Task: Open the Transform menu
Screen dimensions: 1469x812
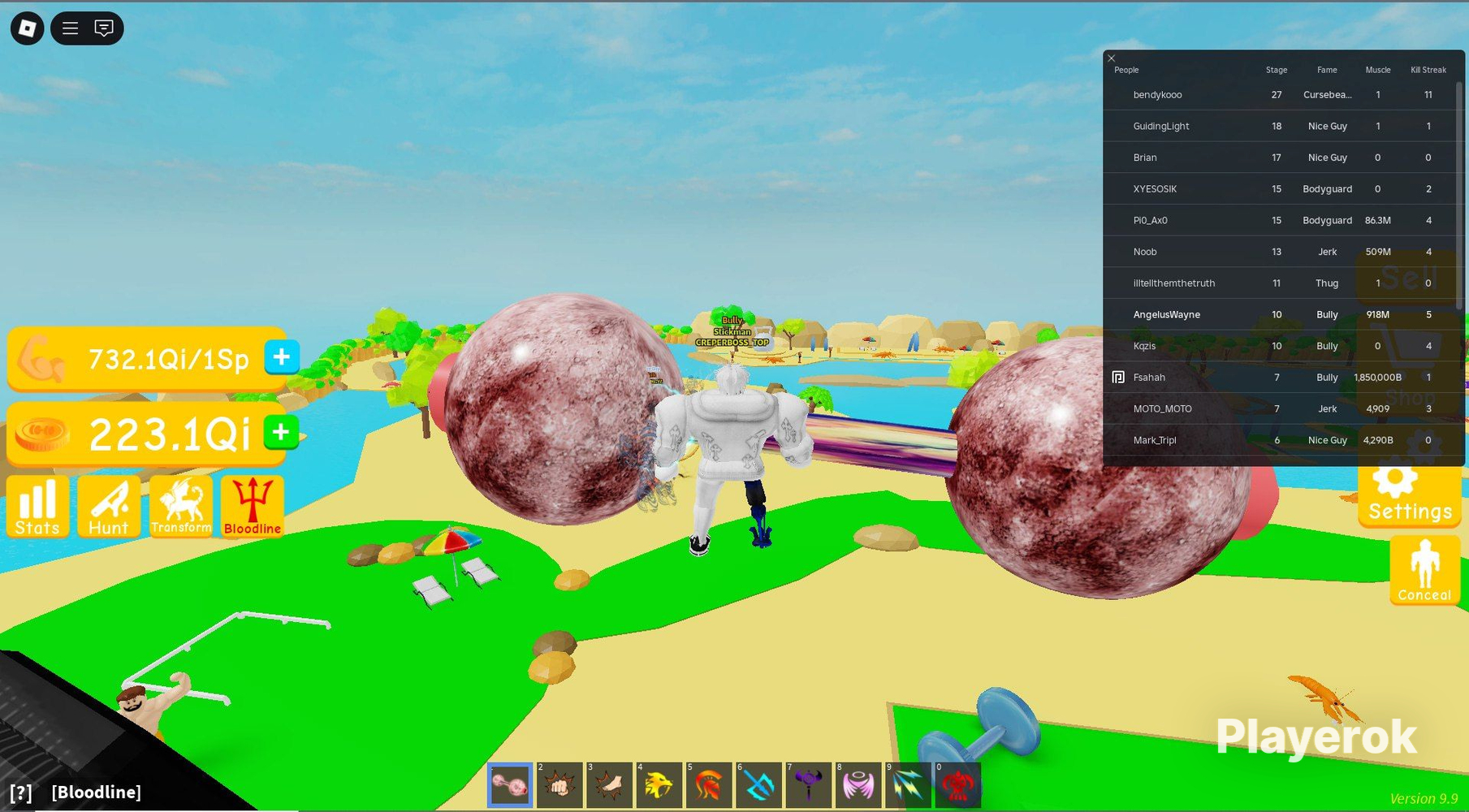Action: [181, 507]
